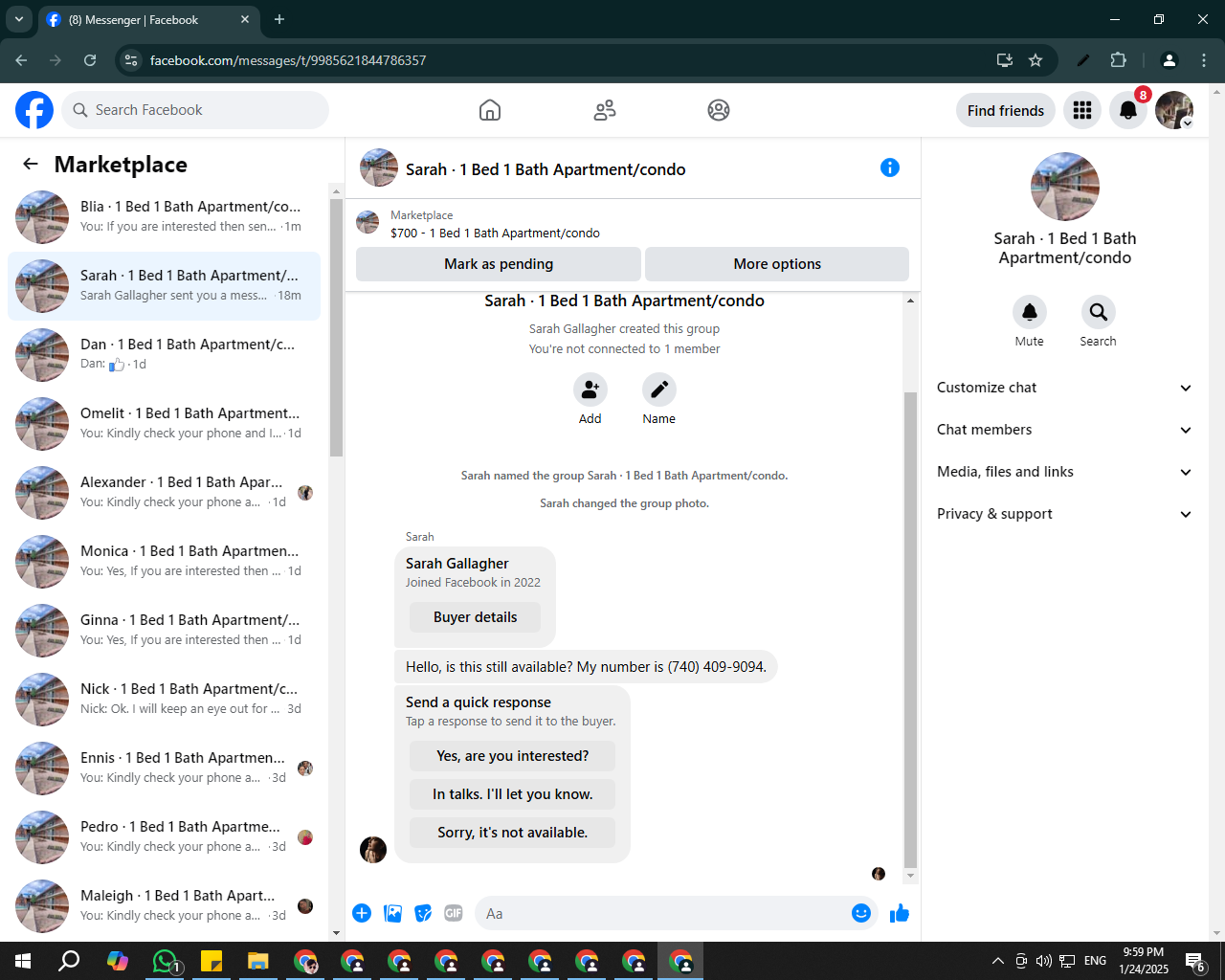This screenshot has width=1225, height=980.
Task: Open Omelit apartment conversation
Action: tap(164, 424)
